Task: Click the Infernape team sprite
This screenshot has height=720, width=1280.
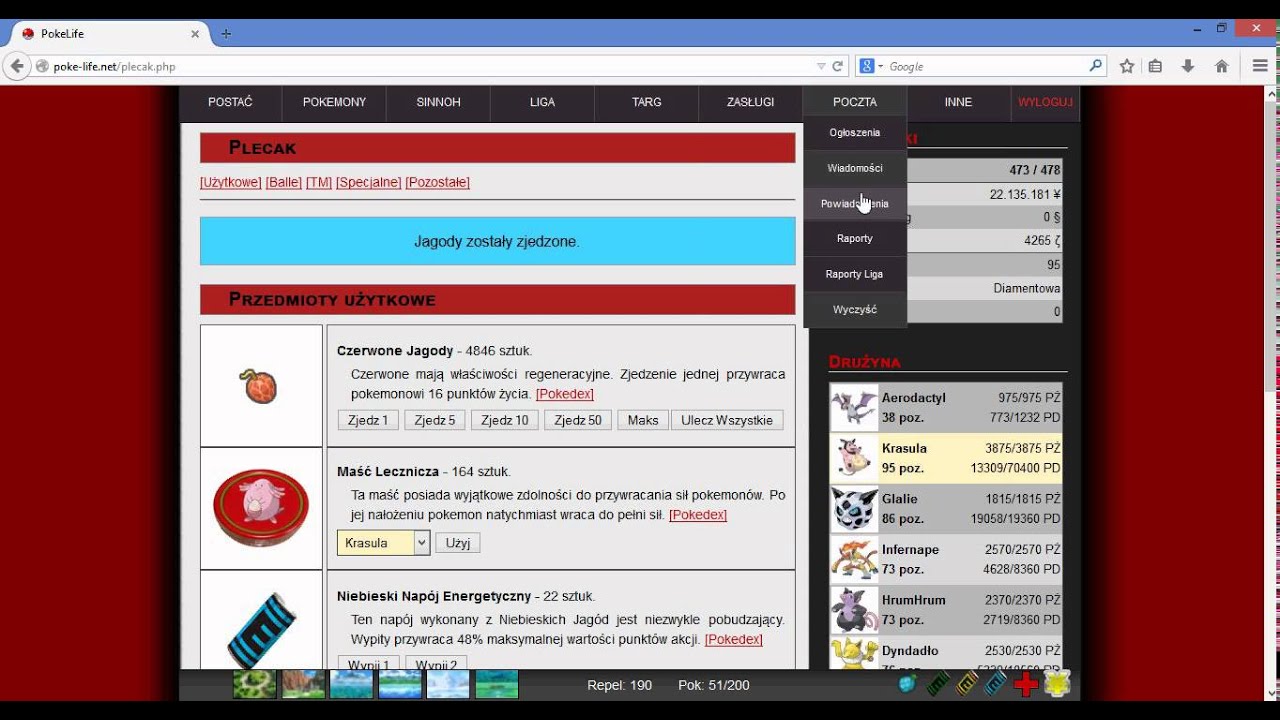Action: [x=855, y=560]
